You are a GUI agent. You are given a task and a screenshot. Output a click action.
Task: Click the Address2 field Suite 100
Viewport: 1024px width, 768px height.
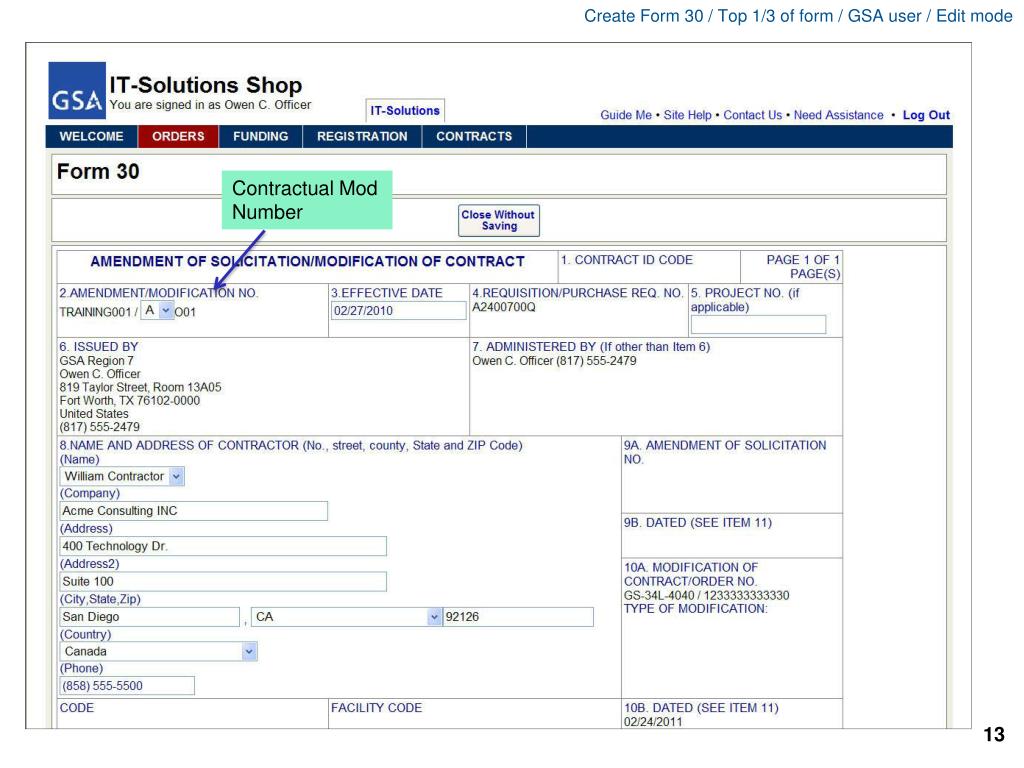pos(223,581)
